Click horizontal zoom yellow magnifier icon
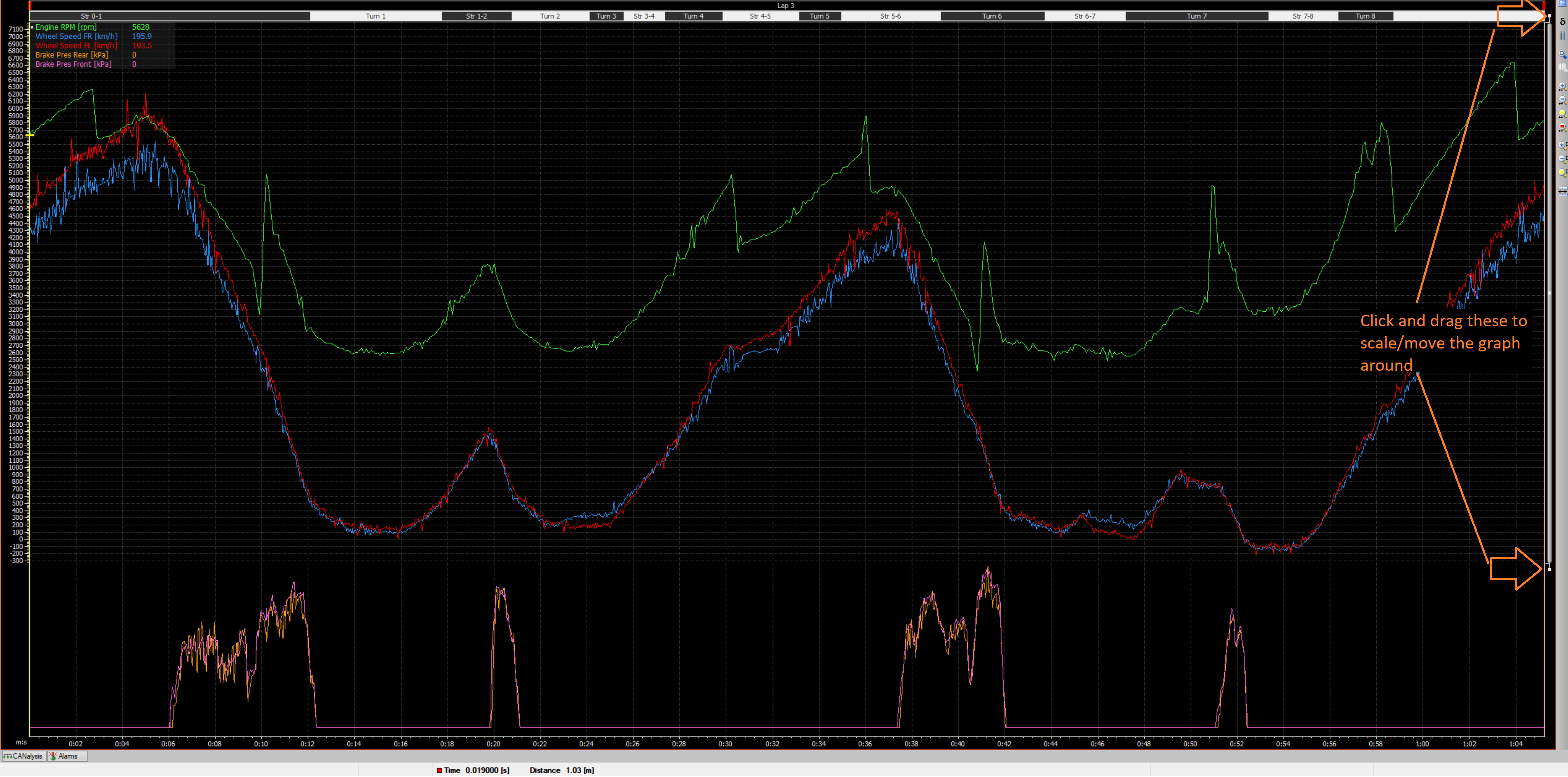This screenshot has width=1568, height=777. 1563,114
